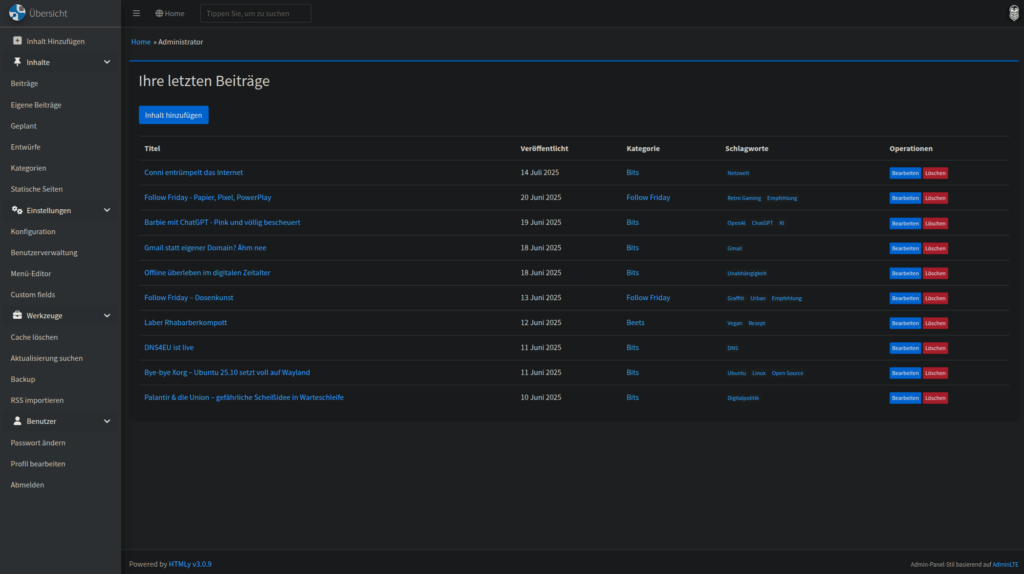The width and height of the screenshot is (1024, 574).
Task: Open the user avatar in top-right corner
Action: 1013,14
